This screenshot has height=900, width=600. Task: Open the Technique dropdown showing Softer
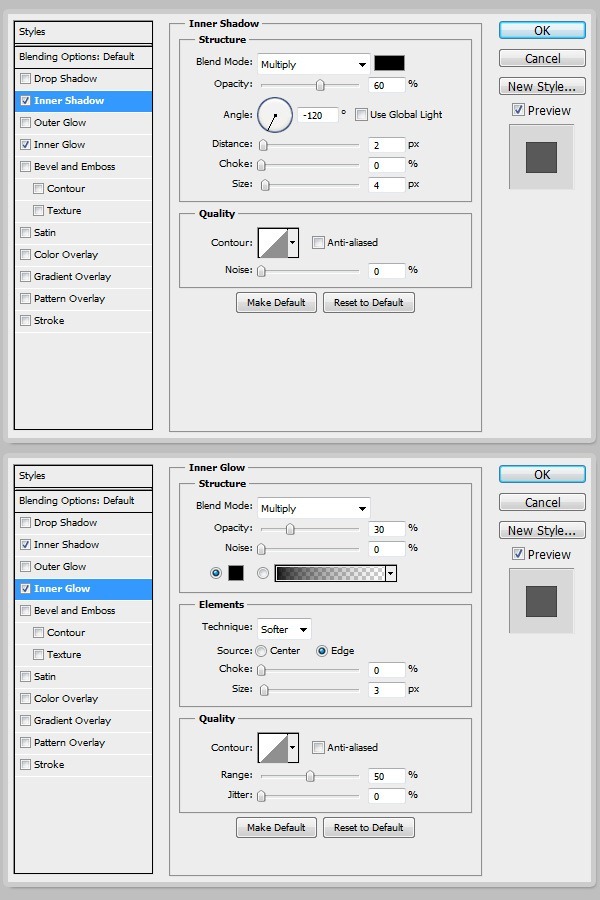(x=284, y=629)
